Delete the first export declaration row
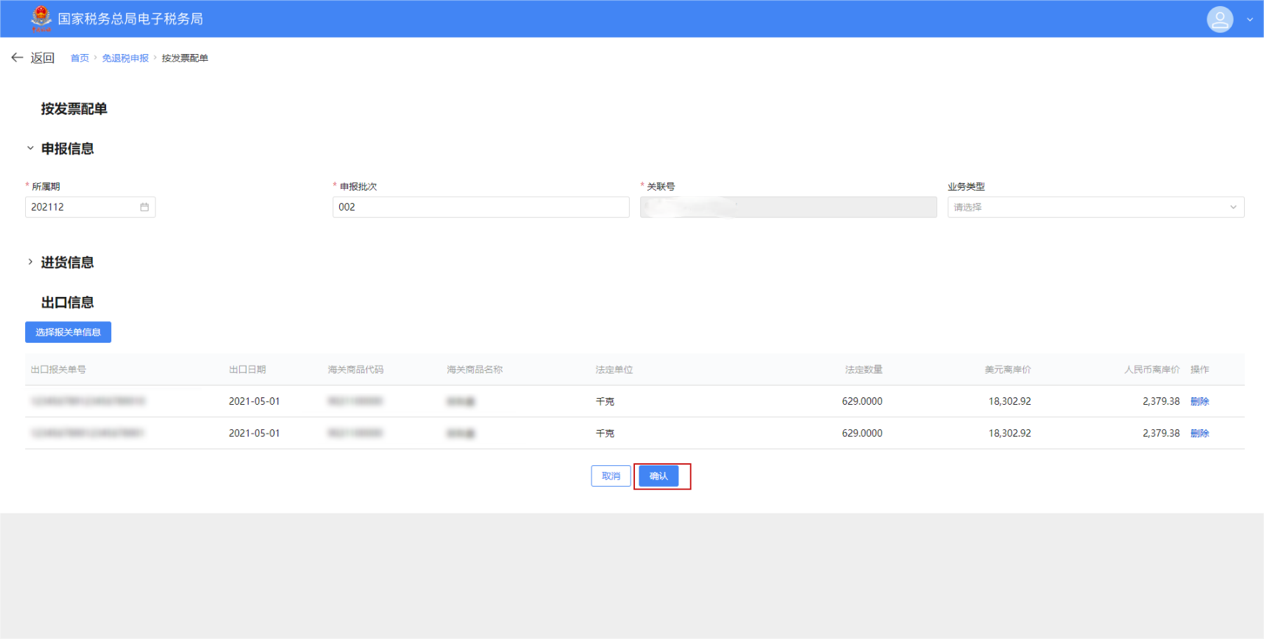The width and height of the screenshot is (1264, 639). (x=1199, y=402)
